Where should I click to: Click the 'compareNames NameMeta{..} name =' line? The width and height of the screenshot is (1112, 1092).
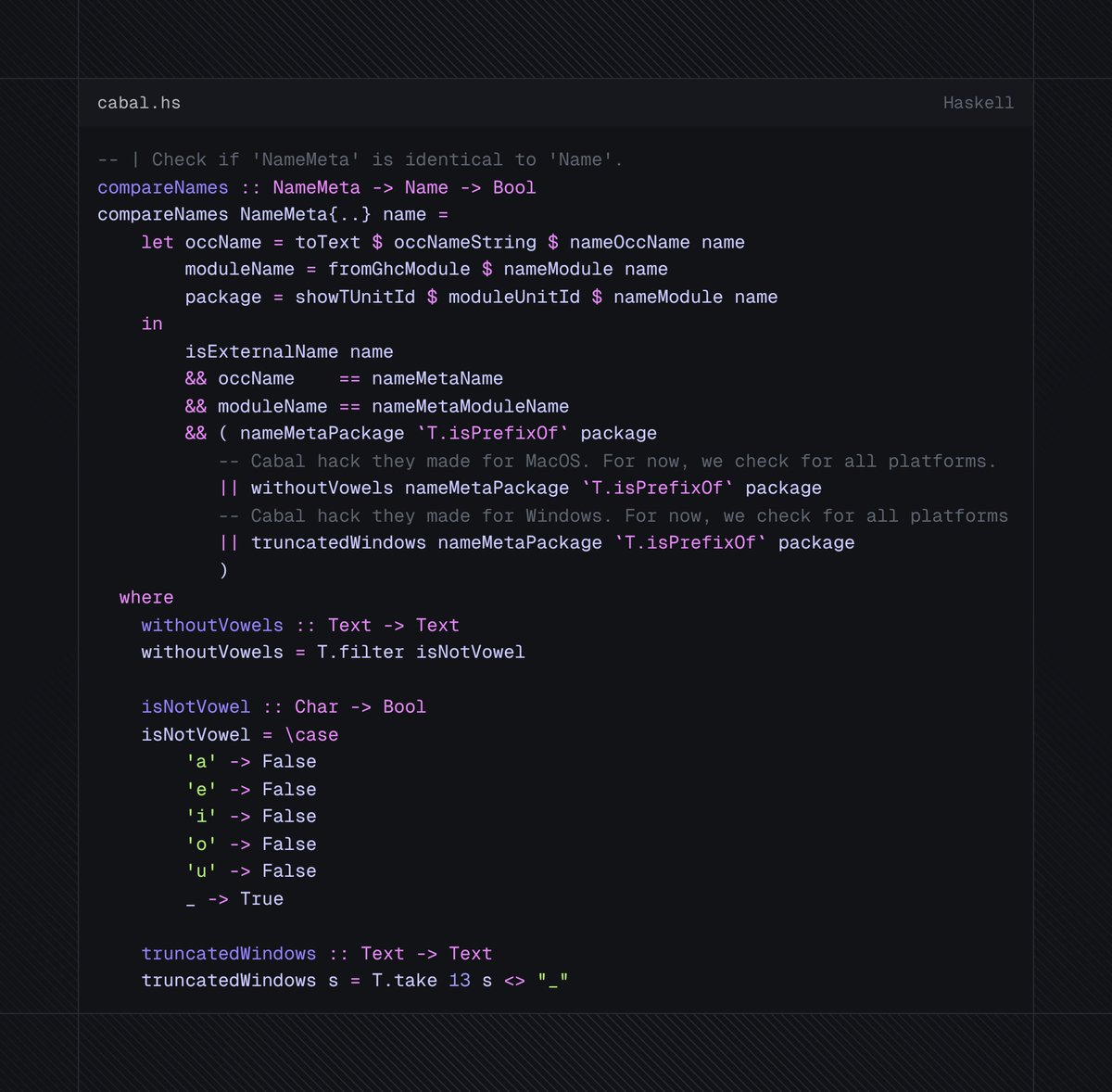tap(273, 214)
